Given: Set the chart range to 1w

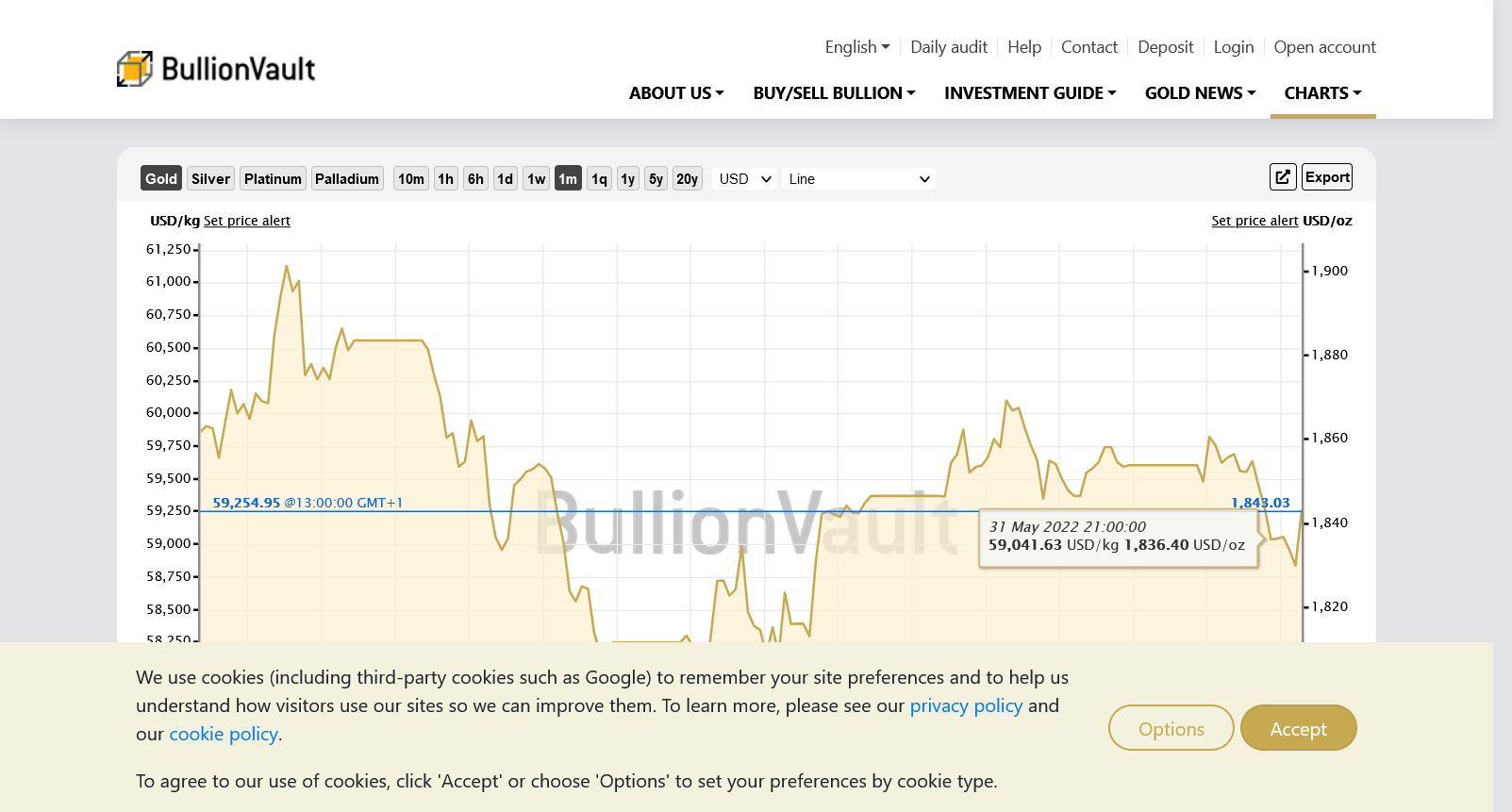Looking at the screenshot, I should pos(537,179).
